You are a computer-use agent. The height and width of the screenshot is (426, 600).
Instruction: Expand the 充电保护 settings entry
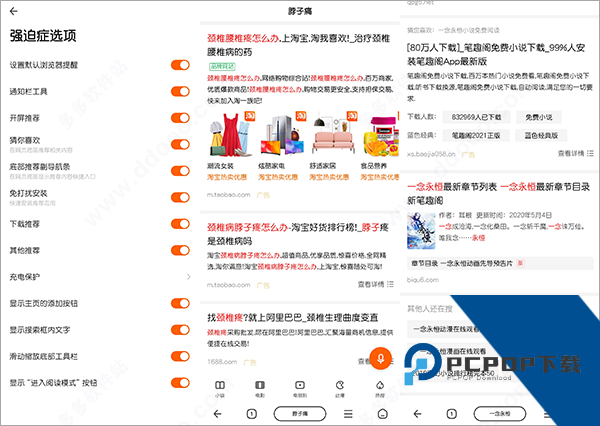[187, 276]
